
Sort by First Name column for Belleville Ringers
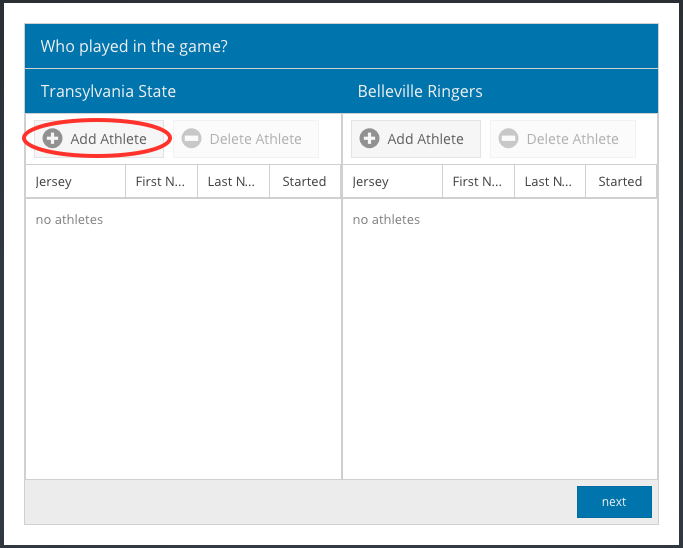coord(478,181)
